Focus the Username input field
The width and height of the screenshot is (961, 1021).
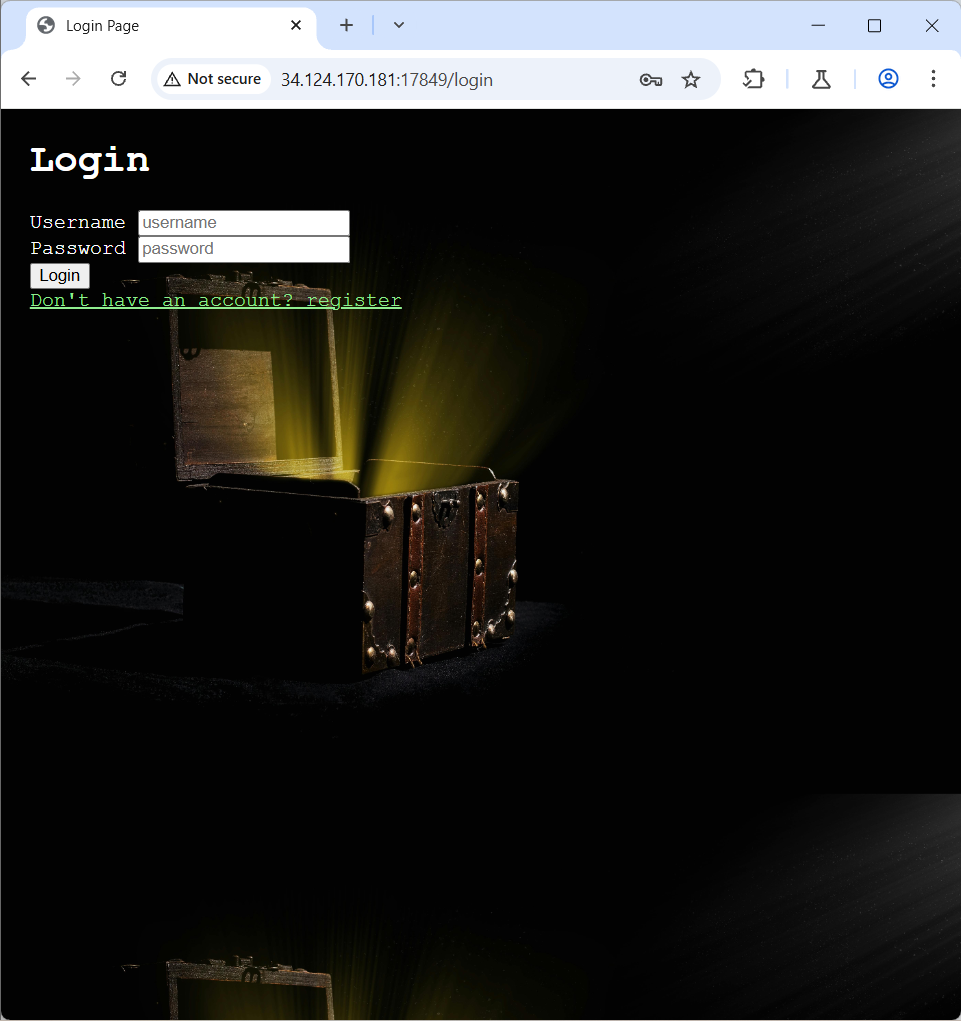(244, 223)
